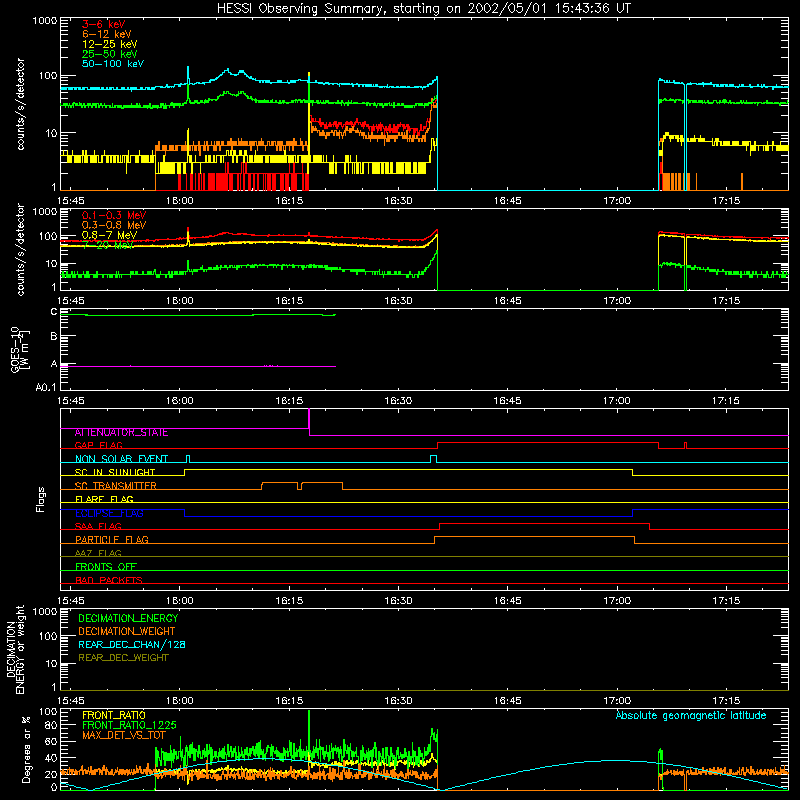Screen dimensions: 800x800
Task: Select the REAR_DEC_CHAN/128 legend label
Action: tap(132, 645)
